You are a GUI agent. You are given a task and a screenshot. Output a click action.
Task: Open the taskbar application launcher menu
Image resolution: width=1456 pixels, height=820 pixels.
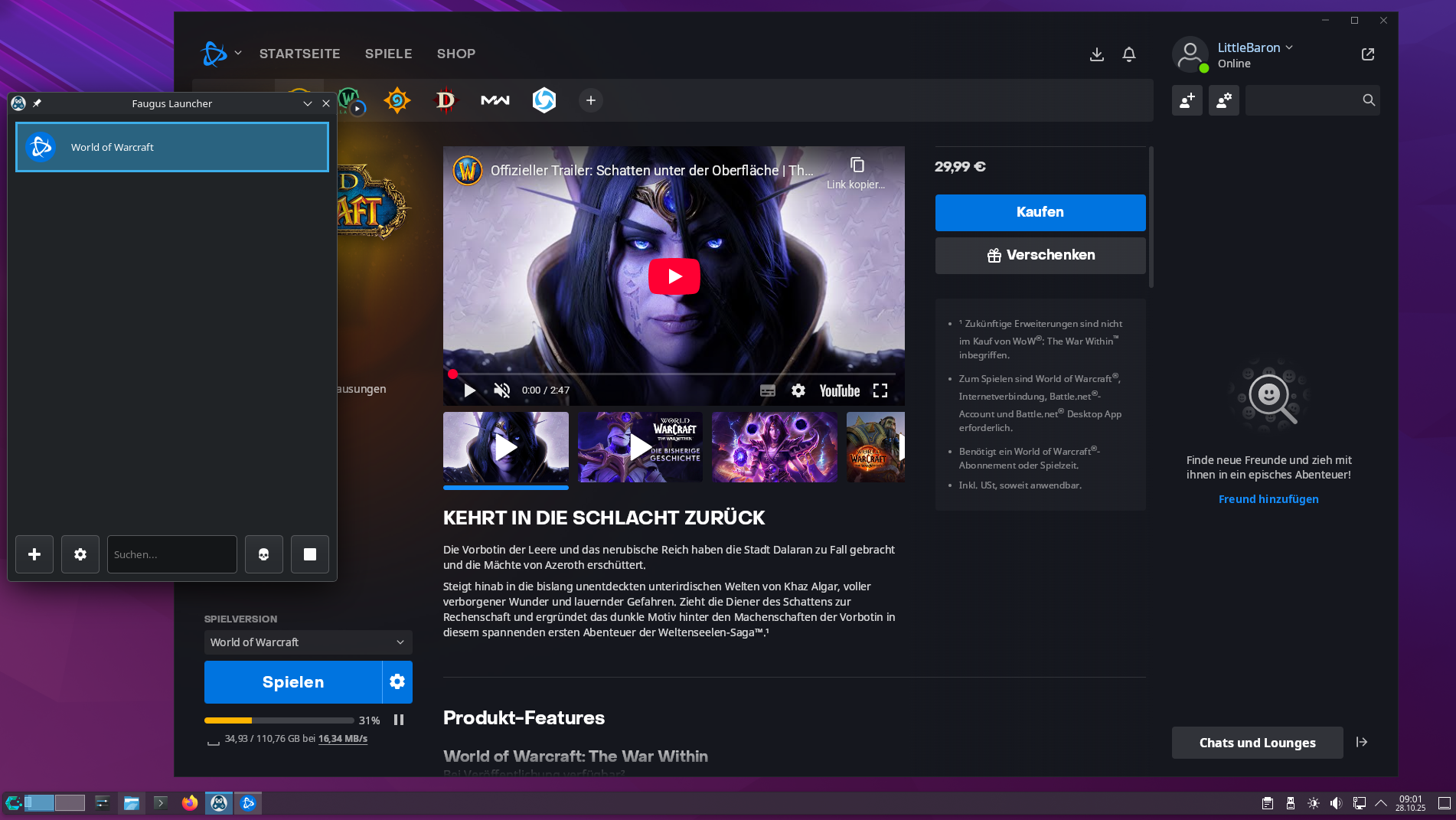click(x=12, y=803)
